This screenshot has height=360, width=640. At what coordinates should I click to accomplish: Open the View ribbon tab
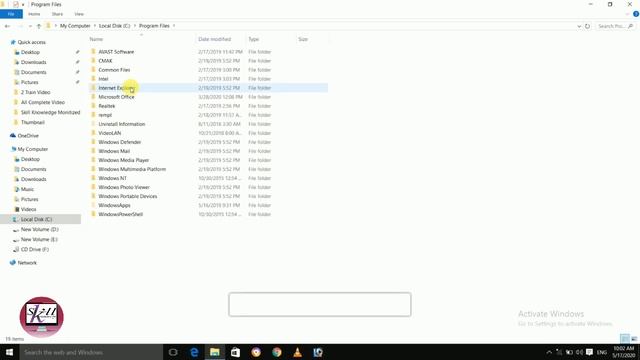pyautogui.click(x=79, y=14)
